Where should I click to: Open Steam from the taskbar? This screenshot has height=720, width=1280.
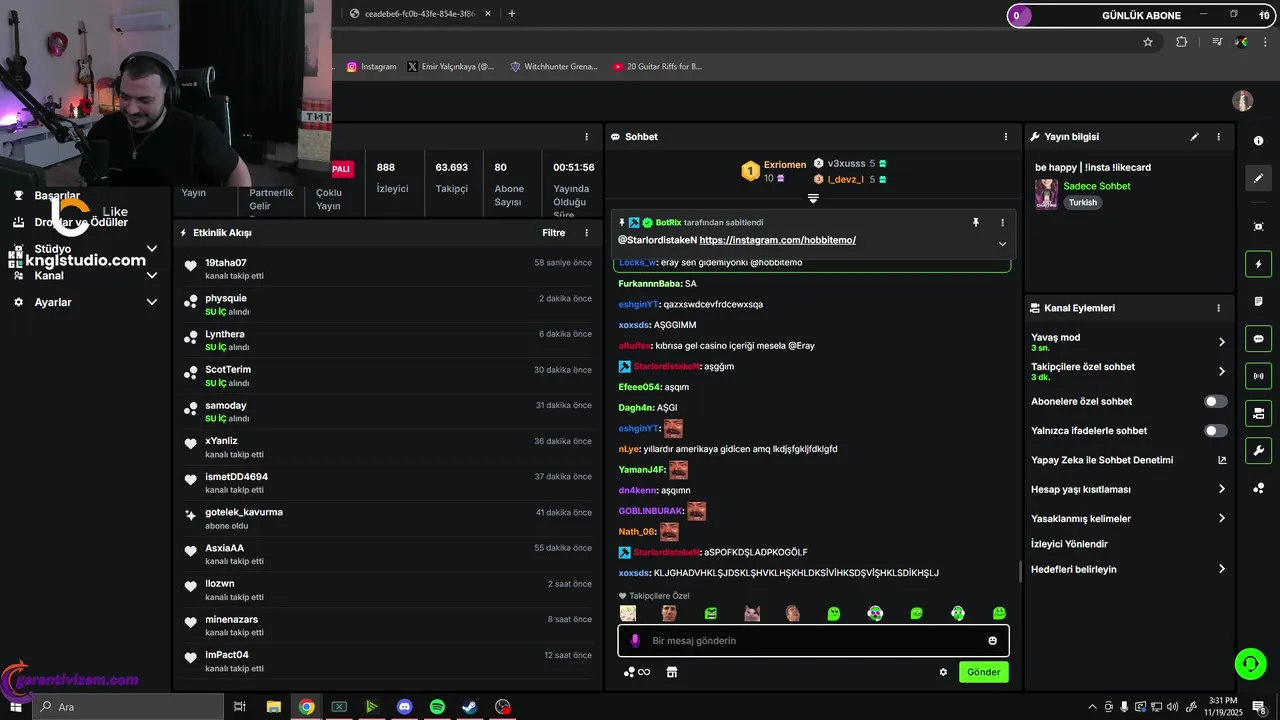(x=469, y=707)
